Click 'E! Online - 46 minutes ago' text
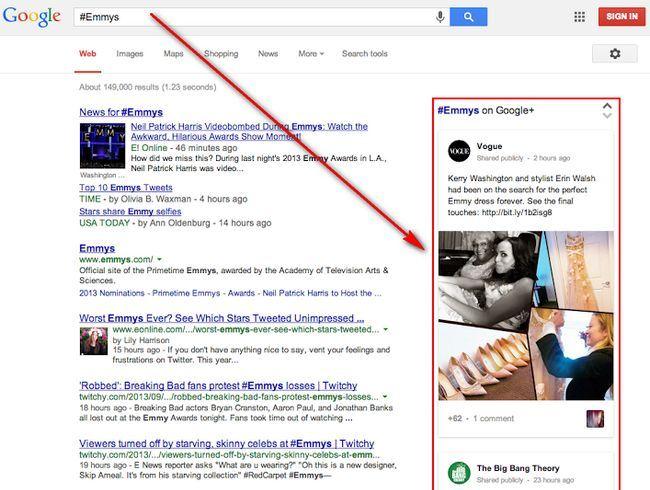 (x=184, y=148)
